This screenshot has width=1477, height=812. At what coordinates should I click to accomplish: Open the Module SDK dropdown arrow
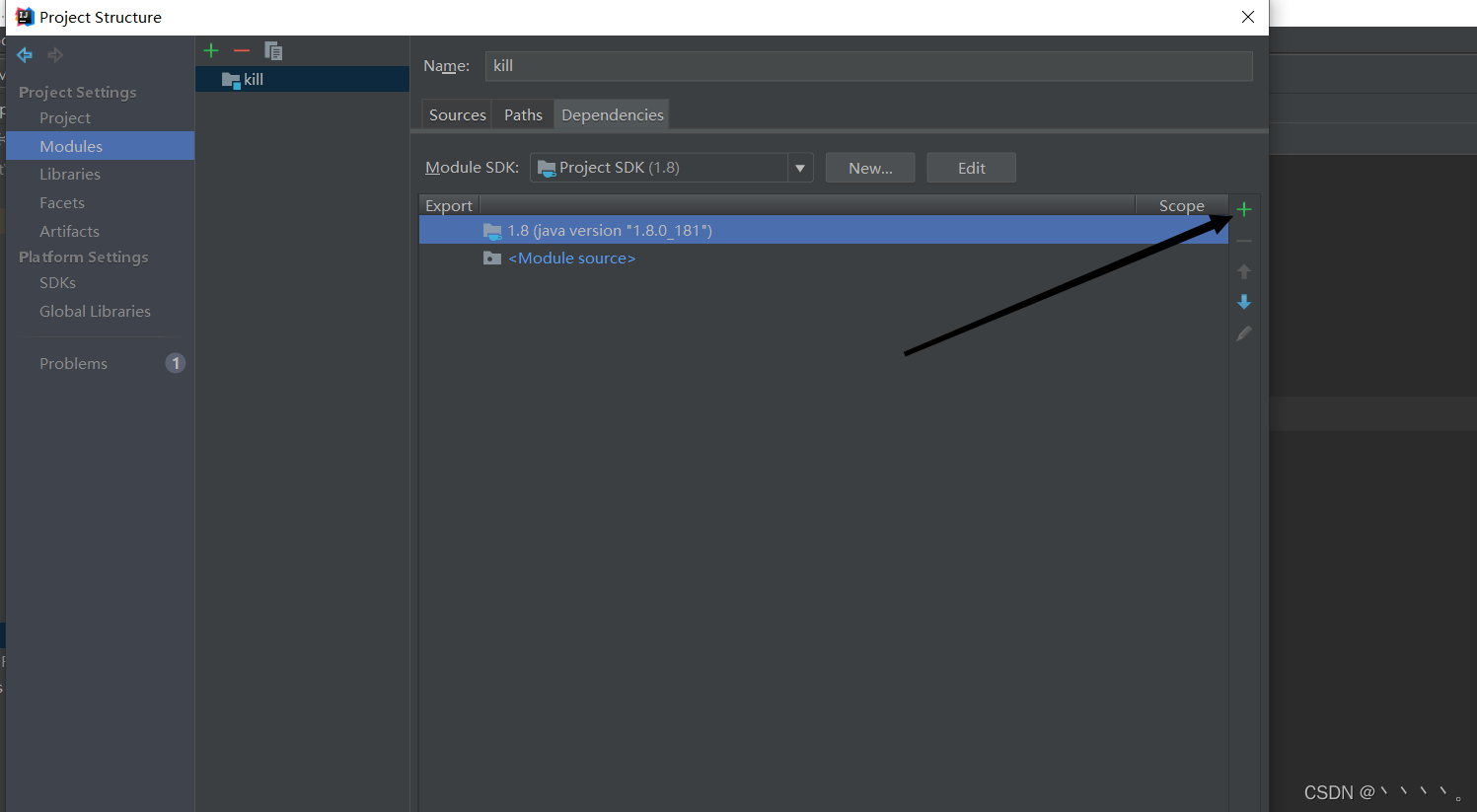click(x=800, y=168)
